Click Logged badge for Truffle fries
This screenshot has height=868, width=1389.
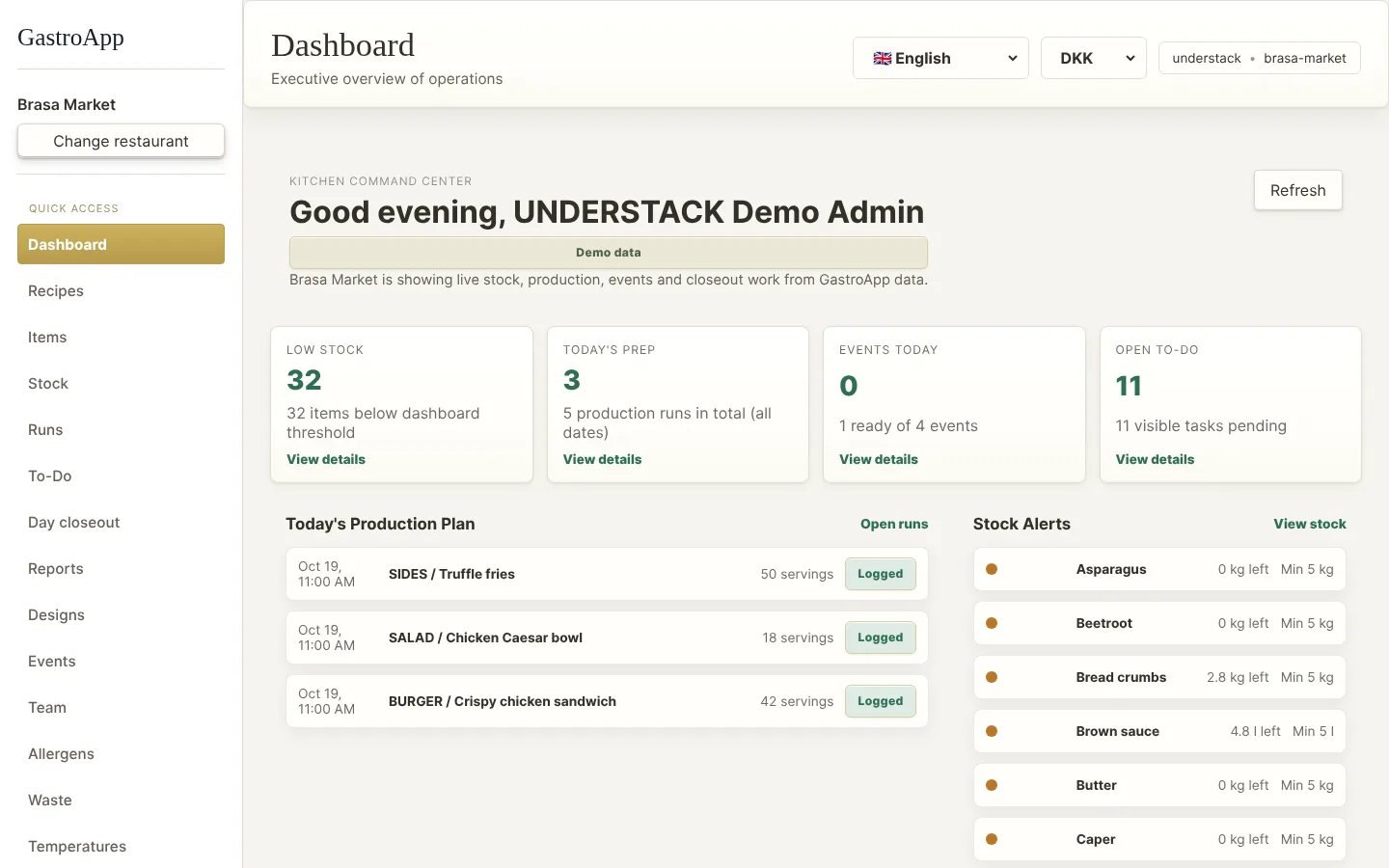coord(881,574)
